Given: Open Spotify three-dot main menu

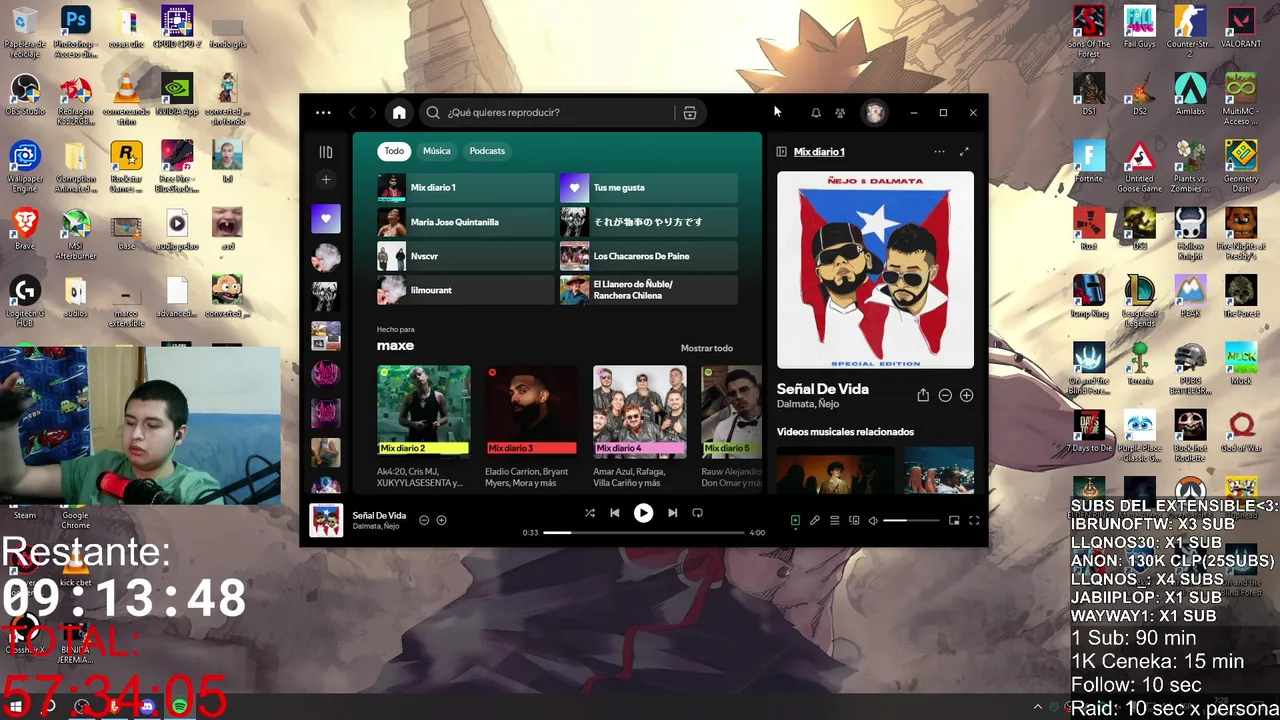Looking at the screenshot, I should 323,113.
